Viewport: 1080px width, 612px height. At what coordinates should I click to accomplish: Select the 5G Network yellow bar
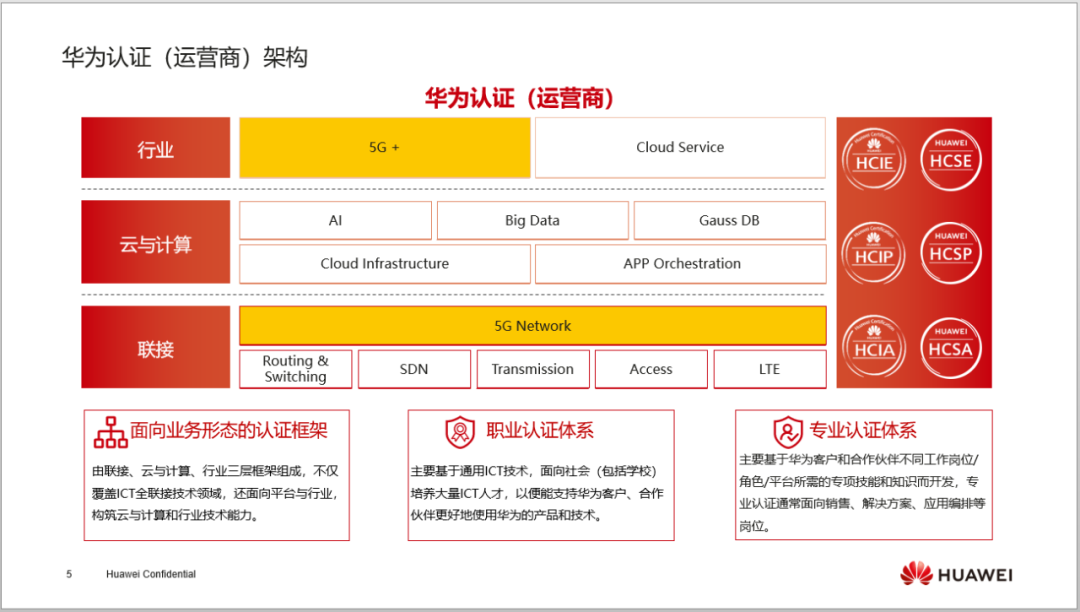[532, 326]
